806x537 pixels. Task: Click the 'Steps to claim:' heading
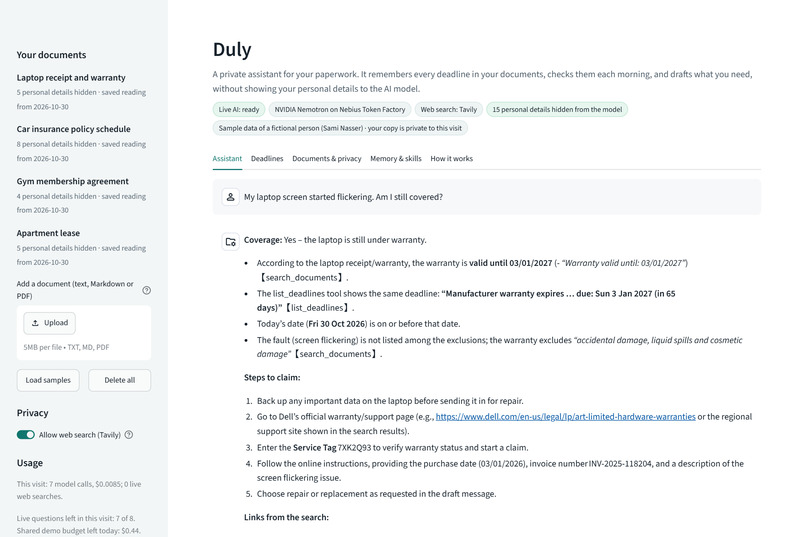(272, 378)
